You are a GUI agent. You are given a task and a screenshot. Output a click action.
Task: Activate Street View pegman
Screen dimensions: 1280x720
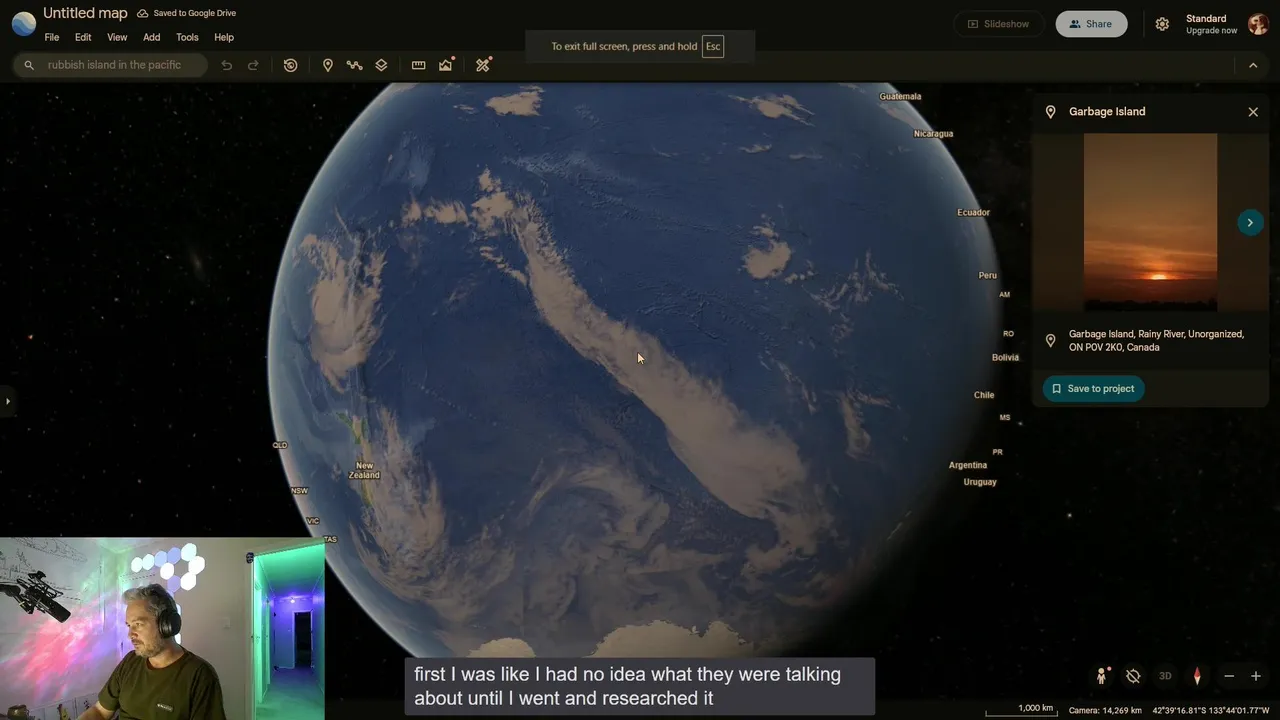1101,676
